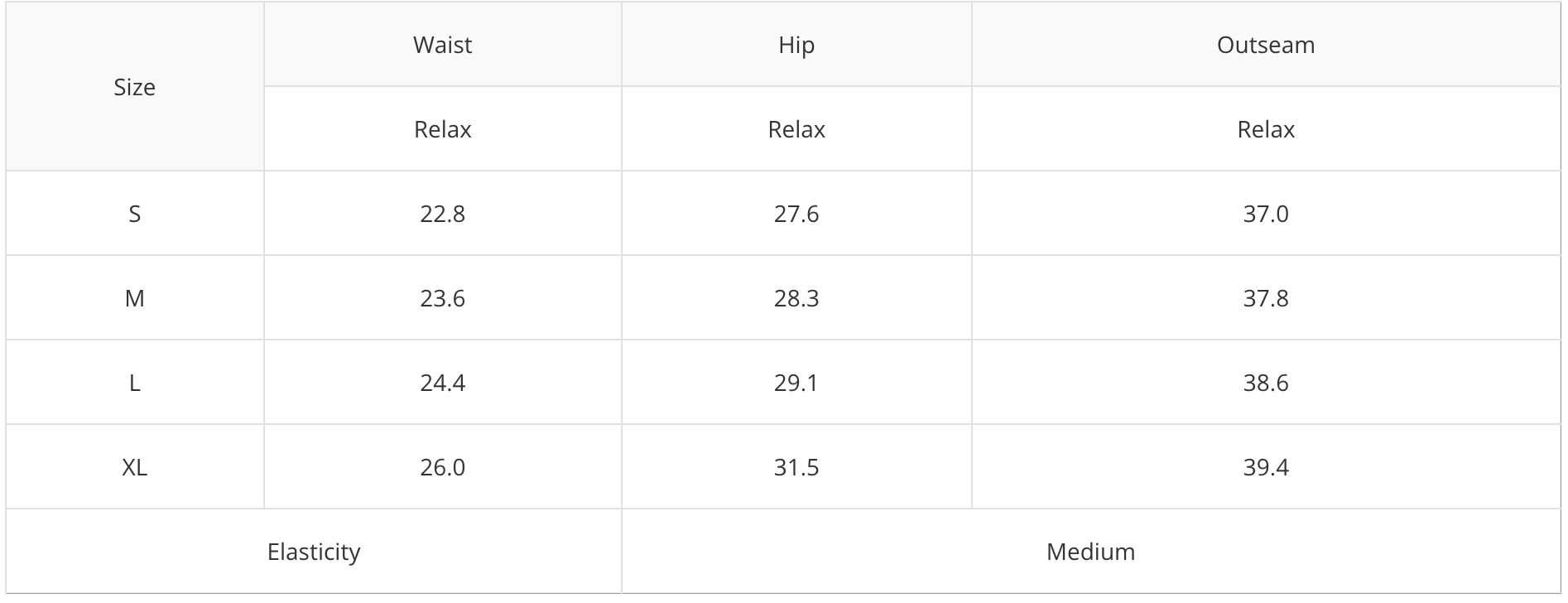Select the L size row label

point(134,383)
